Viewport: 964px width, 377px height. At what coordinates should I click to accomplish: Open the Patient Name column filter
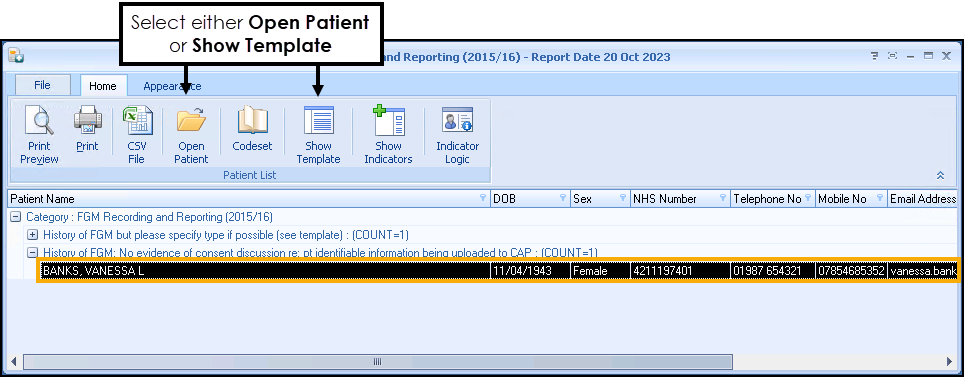tap(483, 198)
